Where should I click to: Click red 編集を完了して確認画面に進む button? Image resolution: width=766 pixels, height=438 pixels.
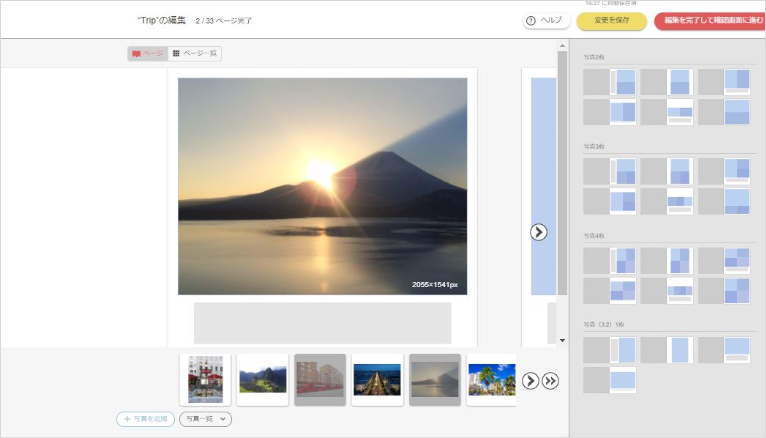tap(708, 20)
